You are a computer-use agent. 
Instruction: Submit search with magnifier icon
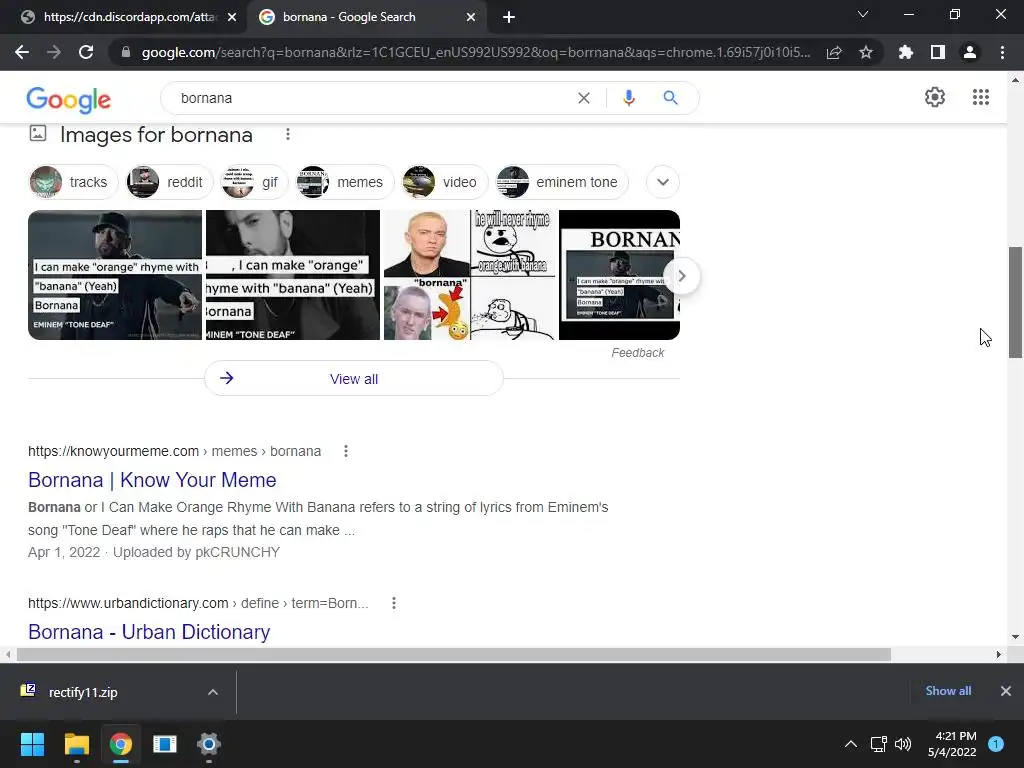click(x=670, y=98)
